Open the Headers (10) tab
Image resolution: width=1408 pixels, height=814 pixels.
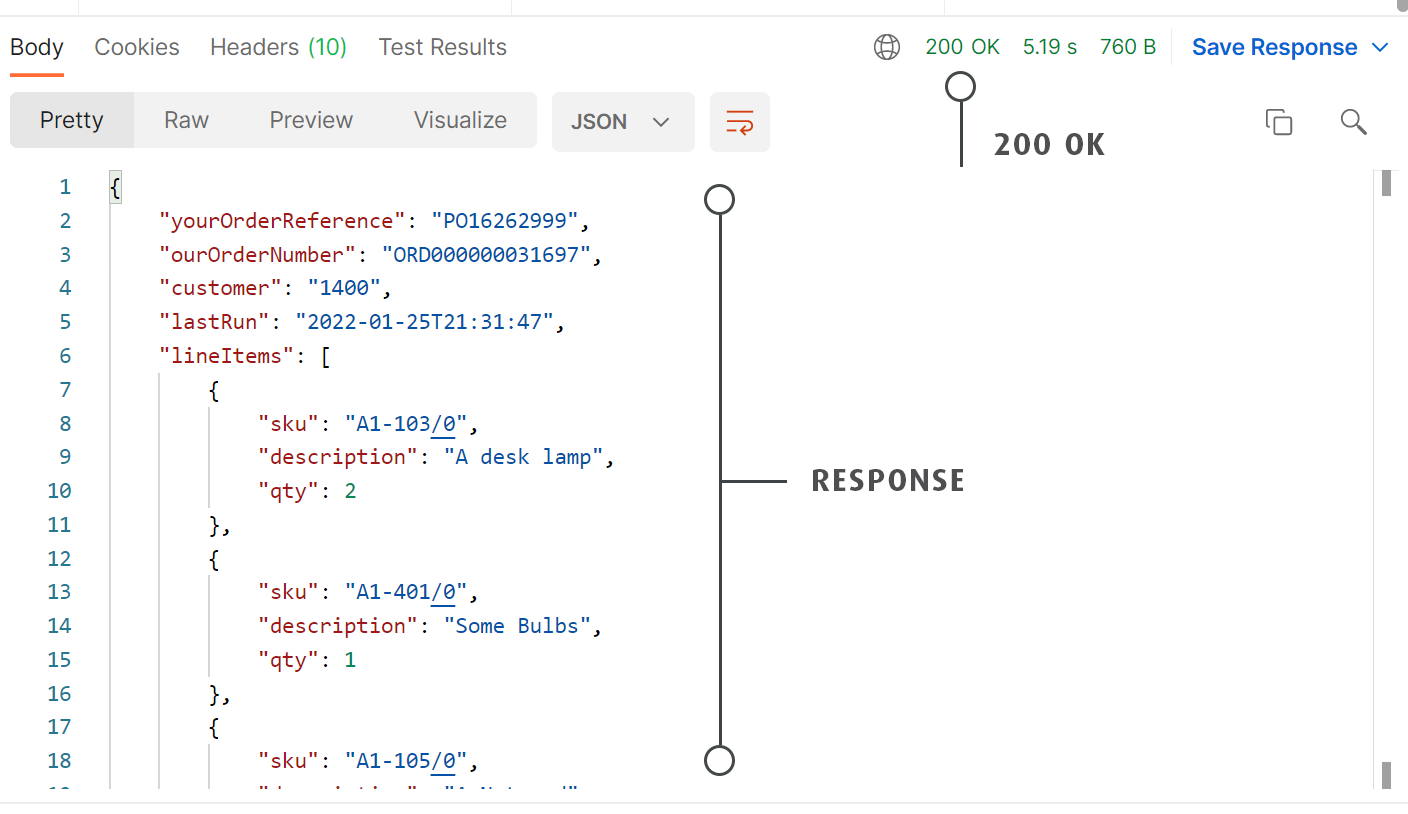278,47
